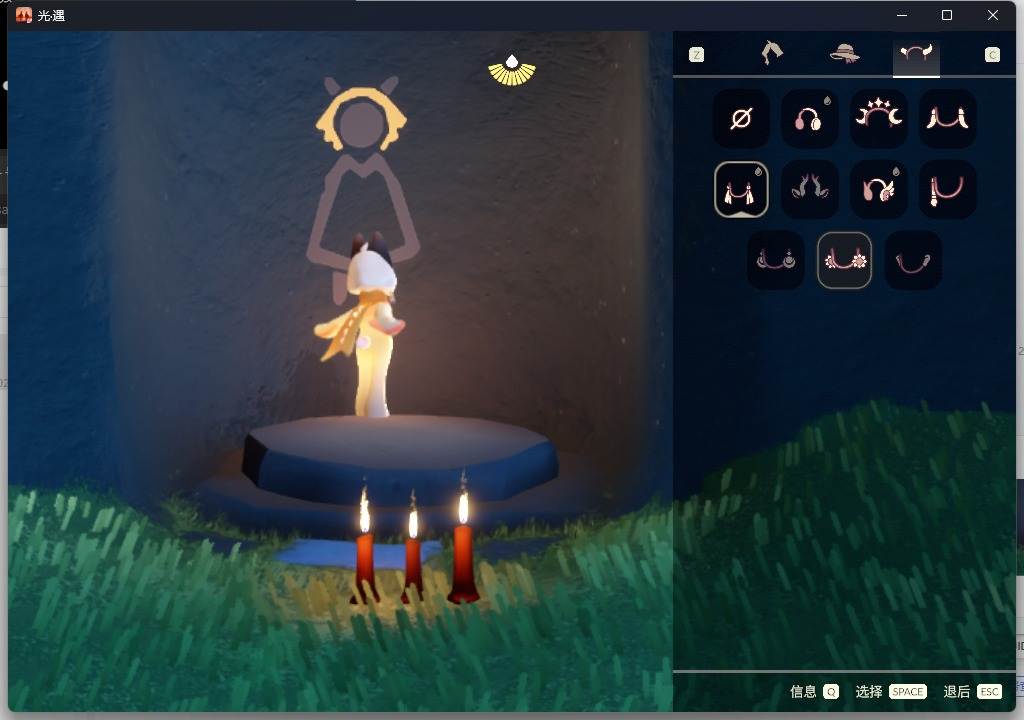1024x720 pixels.
Task: Close the 光遇 game window
Action: [x=993, y=15]
